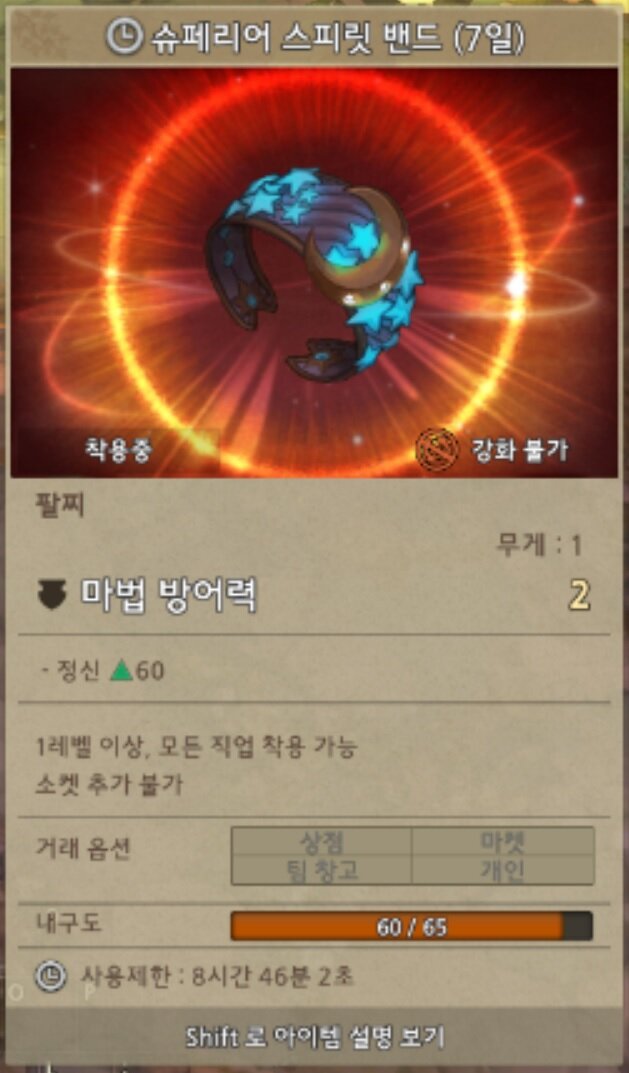Click the 강화 불가 text label
Viewport: 629px width, 1073px height.
click(520, 450)
